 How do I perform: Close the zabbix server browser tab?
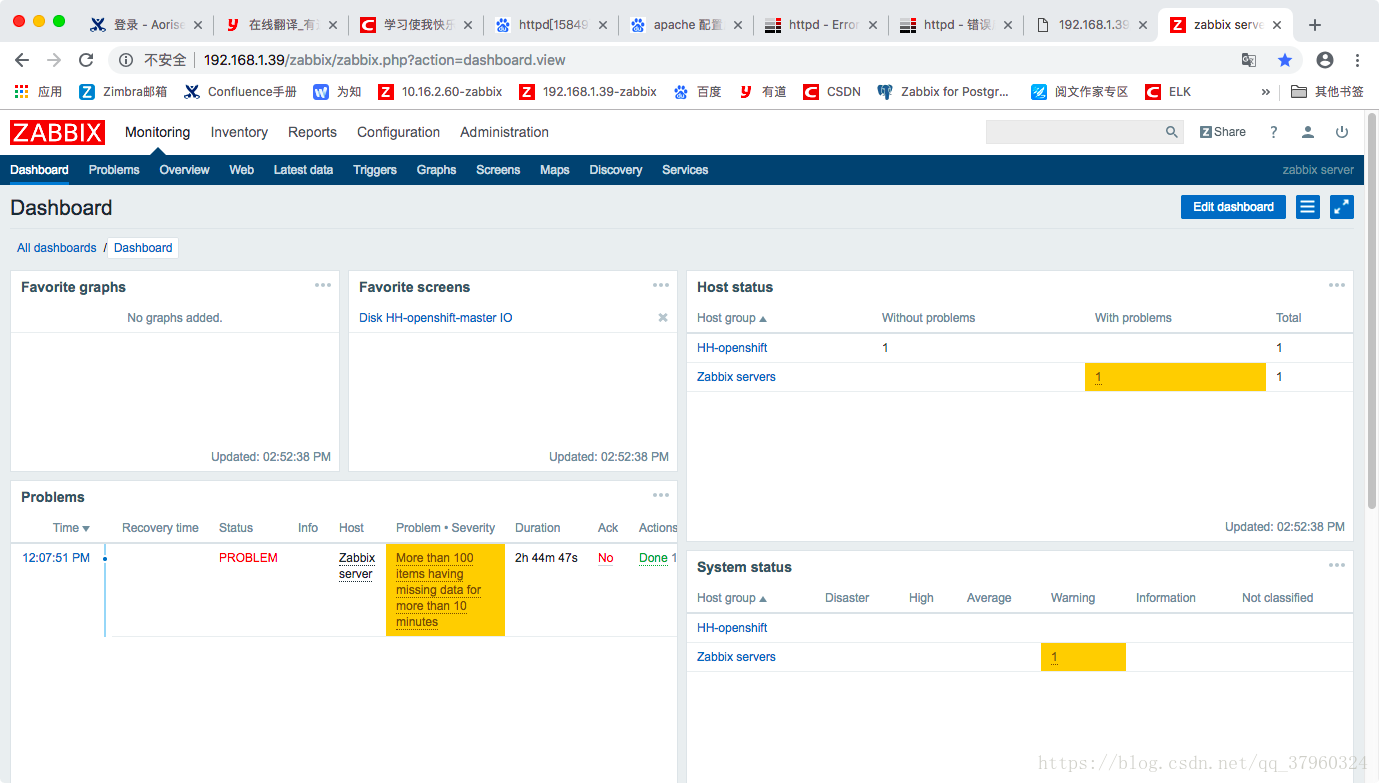(1277, 25)
